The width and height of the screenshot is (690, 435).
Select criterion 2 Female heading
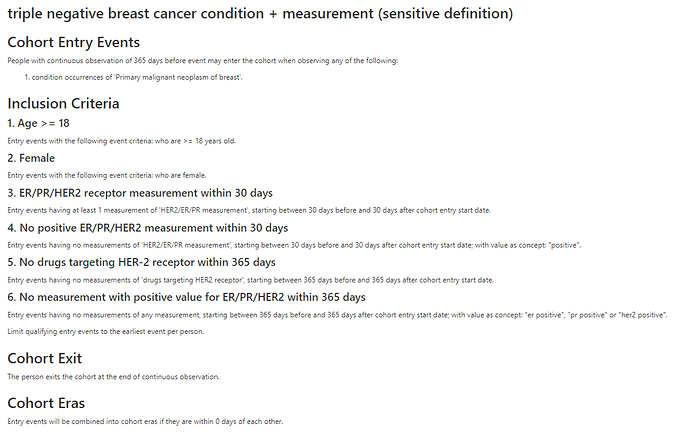[x=31, y=158]
